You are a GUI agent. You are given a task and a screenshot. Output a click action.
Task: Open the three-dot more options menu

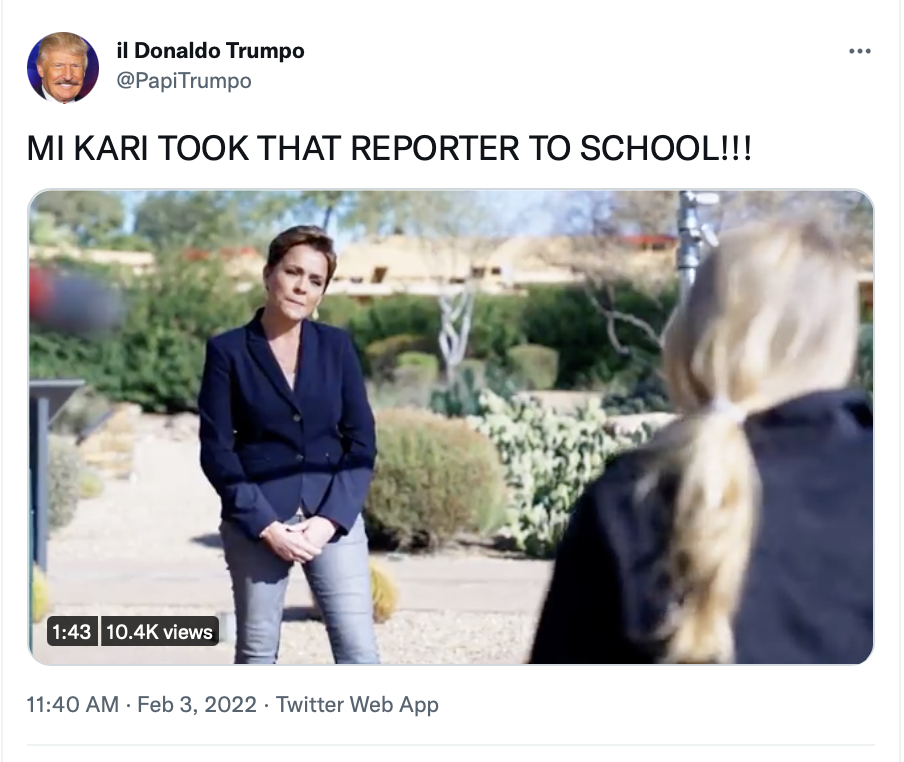[x=860, y=51]
